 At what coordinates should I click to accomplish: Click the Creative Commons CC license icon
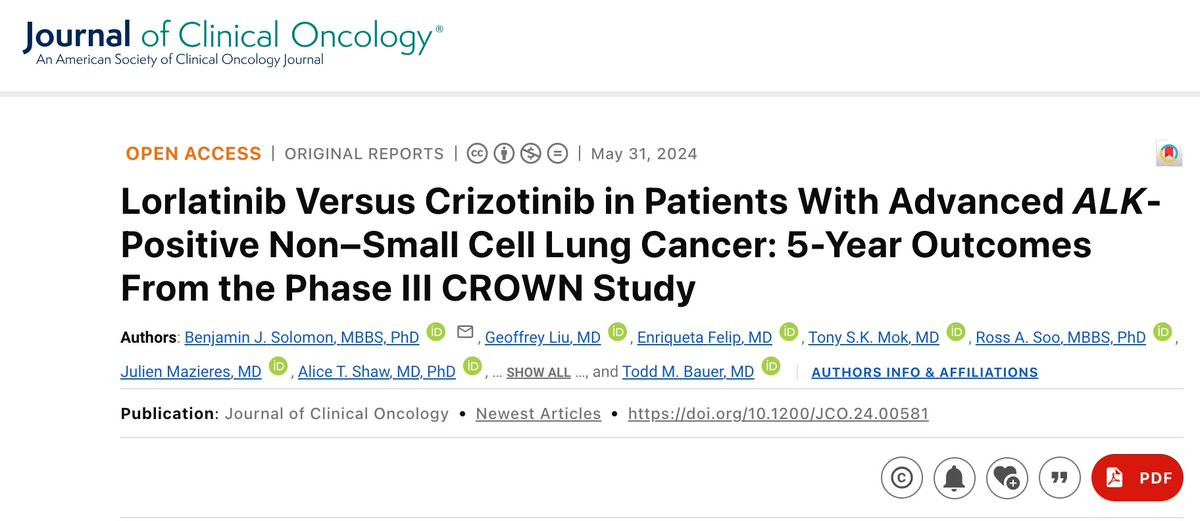(477, 154)
